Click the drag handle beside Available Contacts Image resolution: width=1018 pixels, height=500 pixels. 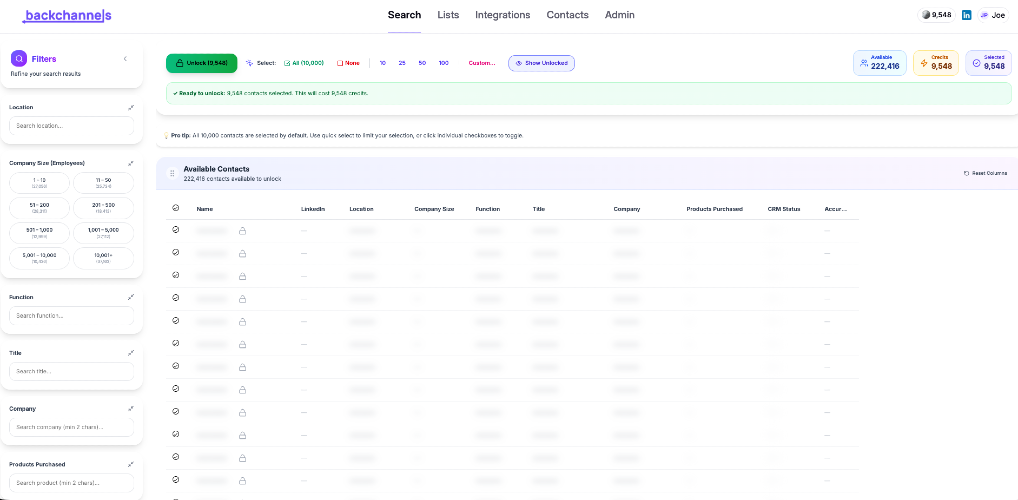click(172, 173)
